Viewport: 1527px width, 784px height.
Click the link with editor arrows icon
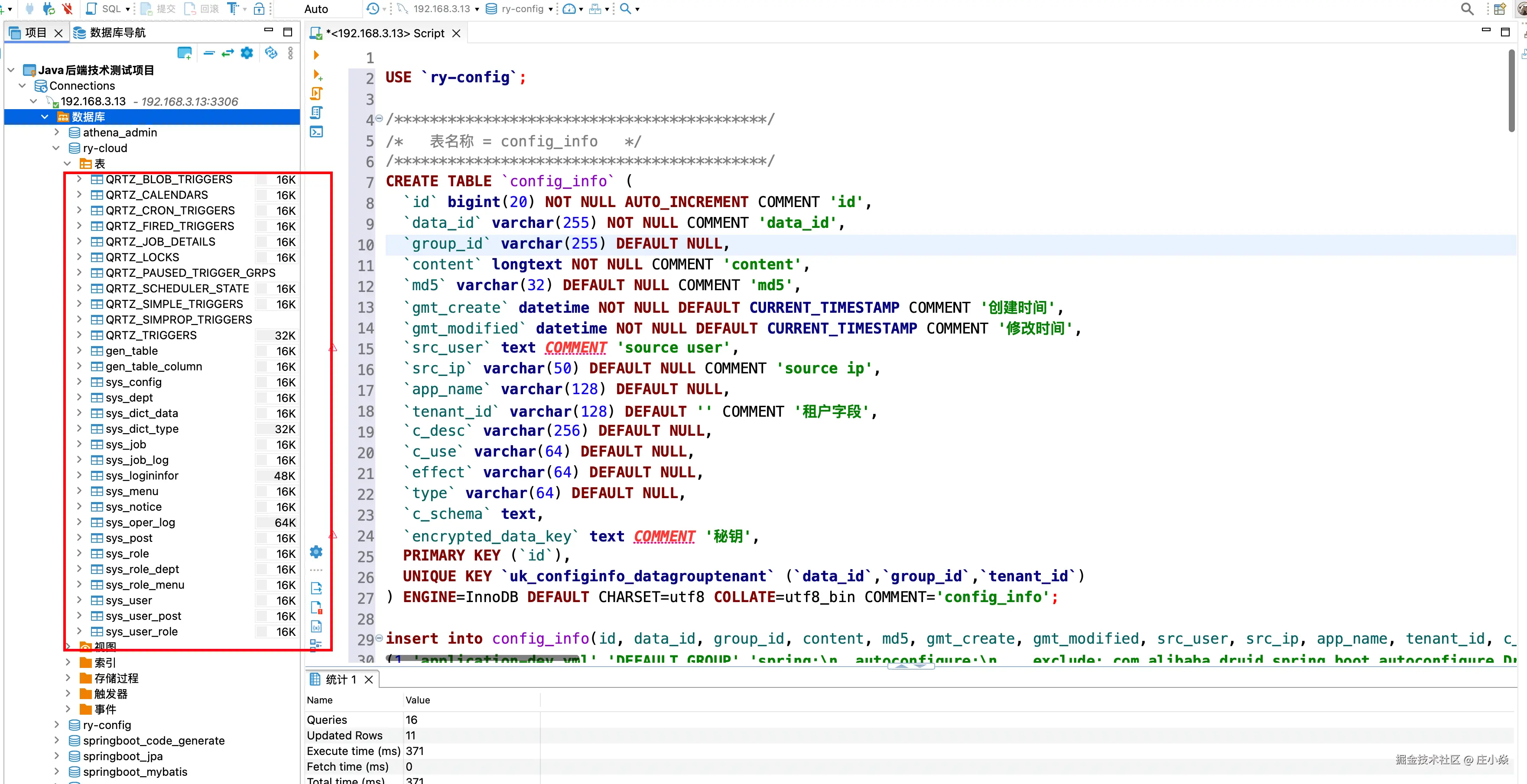pos(227,53)
